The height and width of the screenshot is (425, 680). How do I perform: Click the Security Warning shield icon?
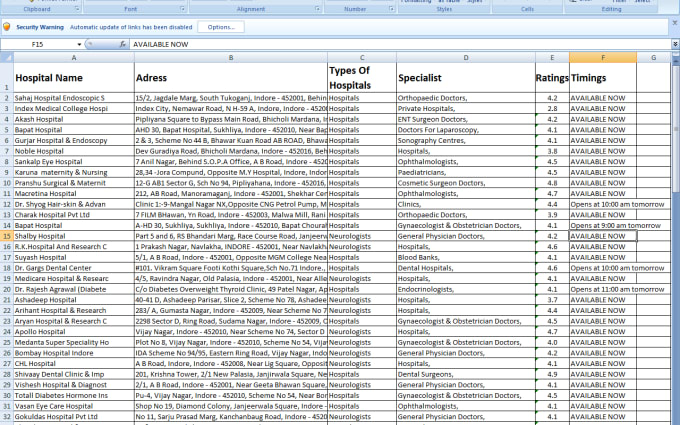click(x=7, y=27)
